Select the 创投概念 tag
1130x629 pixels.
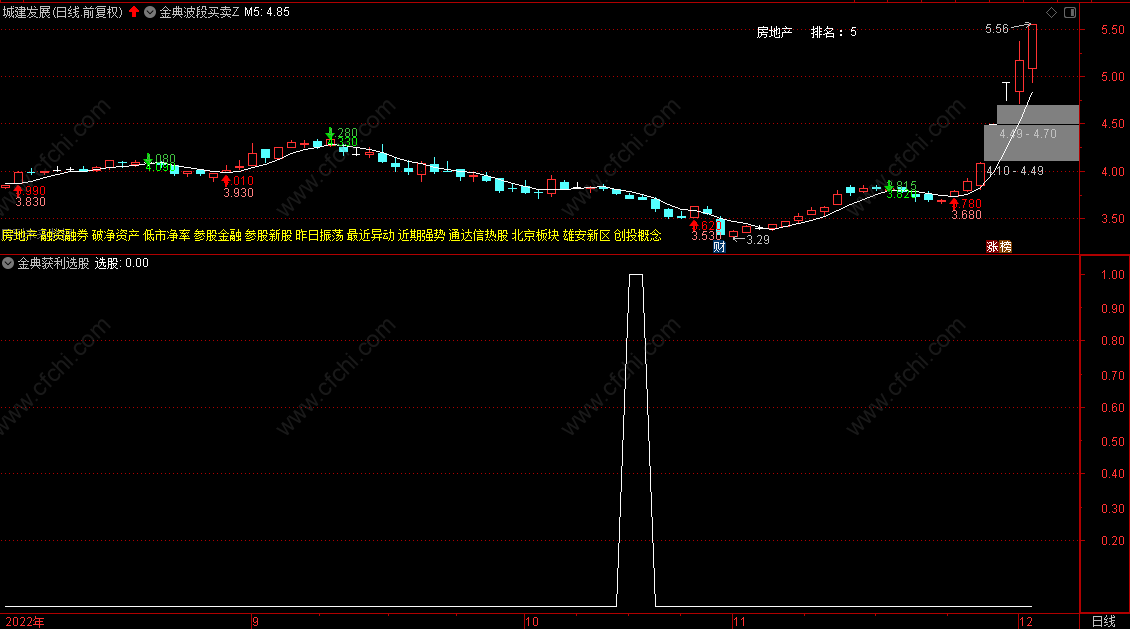(637, 235)
